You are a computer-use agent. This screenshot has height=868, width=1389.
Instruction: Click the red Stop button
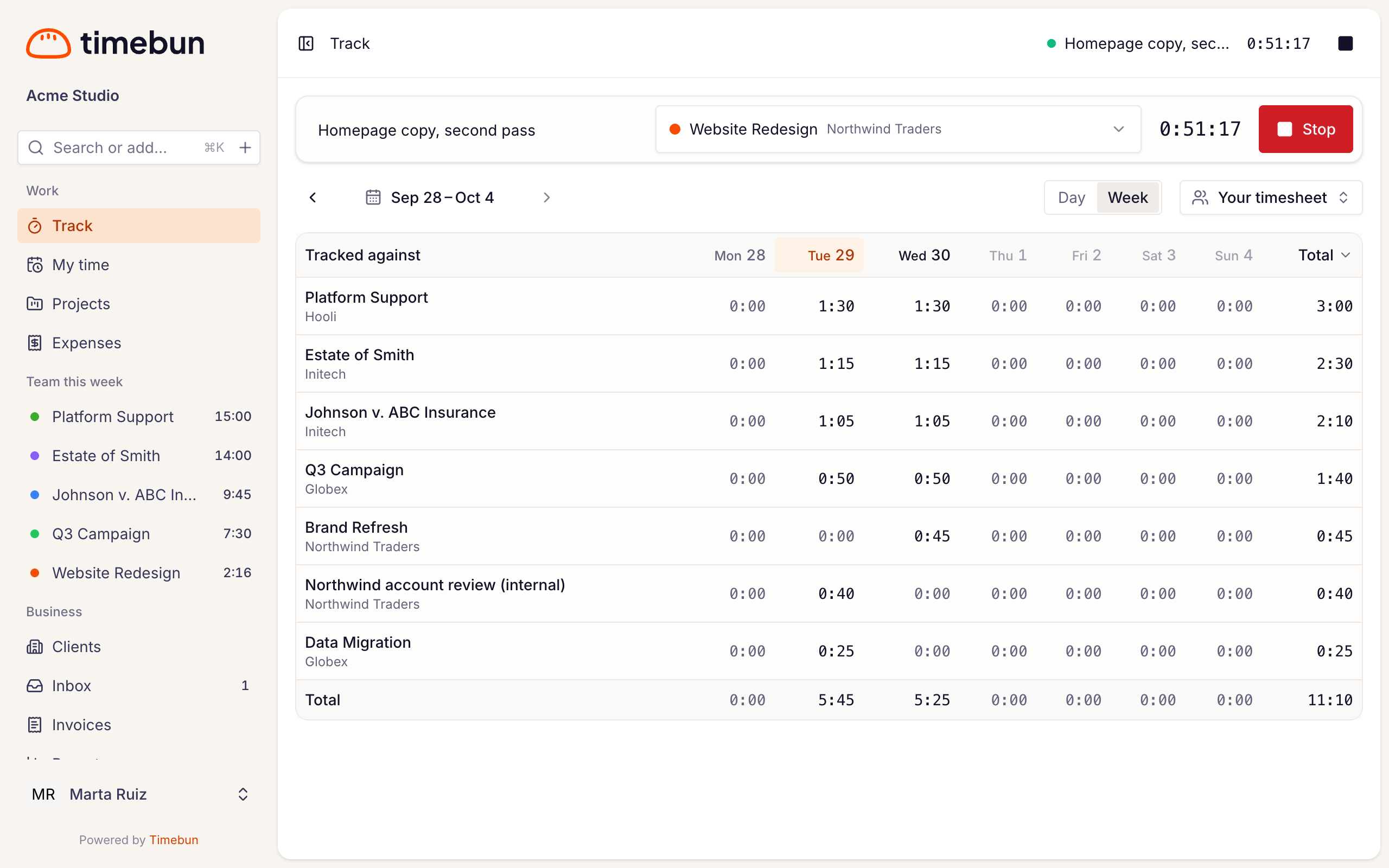coord(1305,129)
